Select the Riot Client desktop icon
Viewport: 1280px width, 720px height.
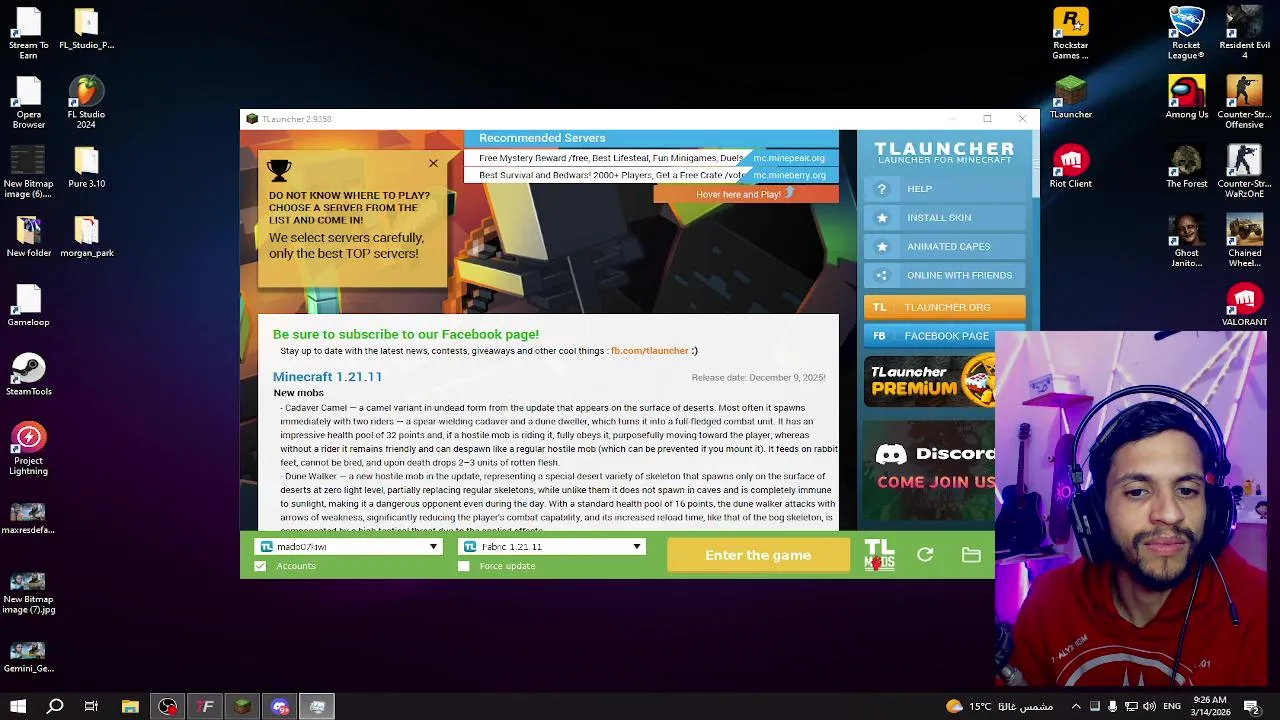[x=1070, y=166]
